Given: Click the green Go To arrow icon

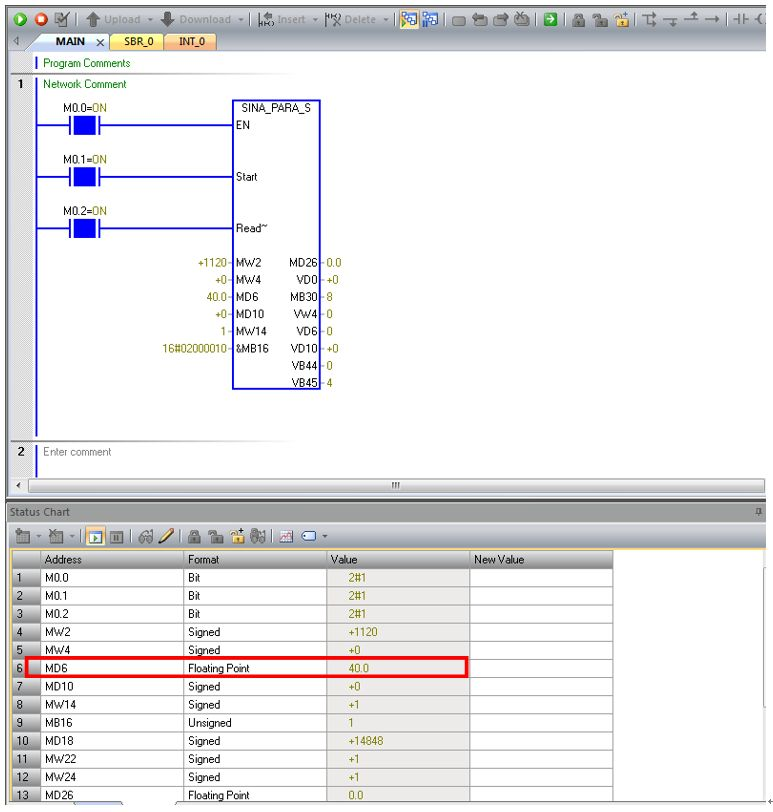Looking at the screenshot, I should pos(550,20).
